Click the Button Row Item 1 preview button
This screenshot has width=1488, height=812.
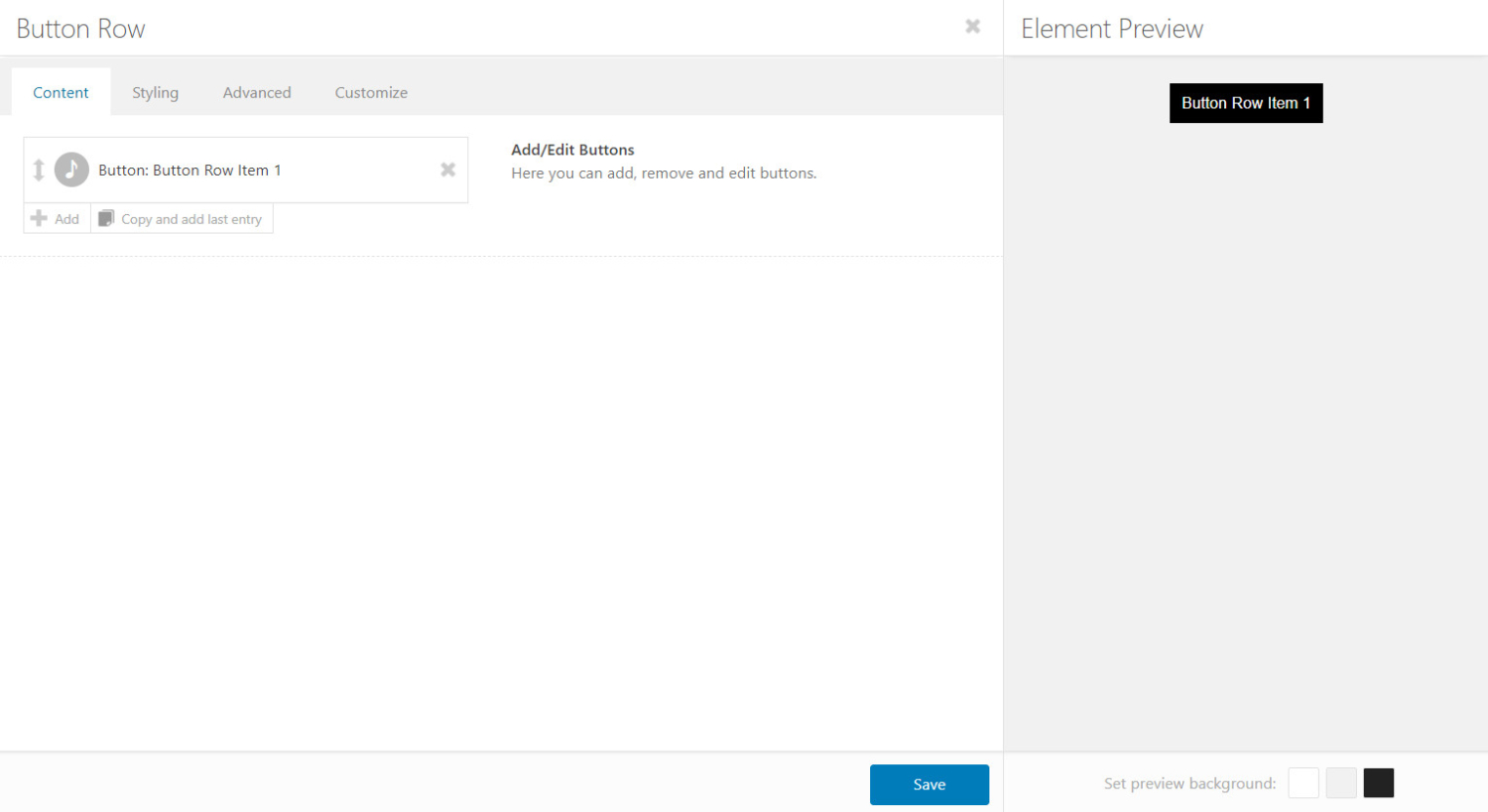[1246, 103]
